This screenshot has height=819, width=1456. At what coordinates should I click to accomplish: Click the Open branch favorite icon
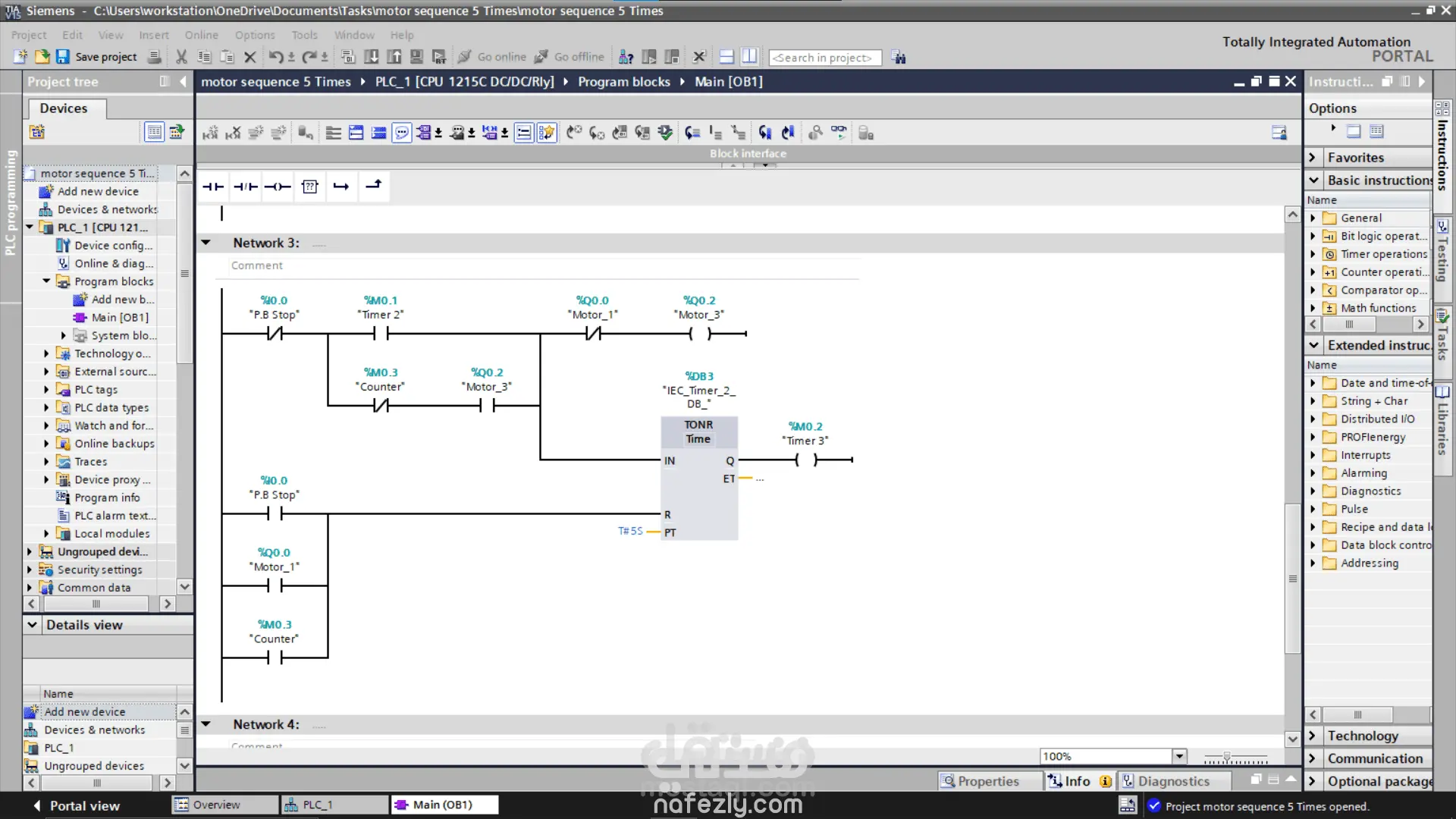[341, 187]
